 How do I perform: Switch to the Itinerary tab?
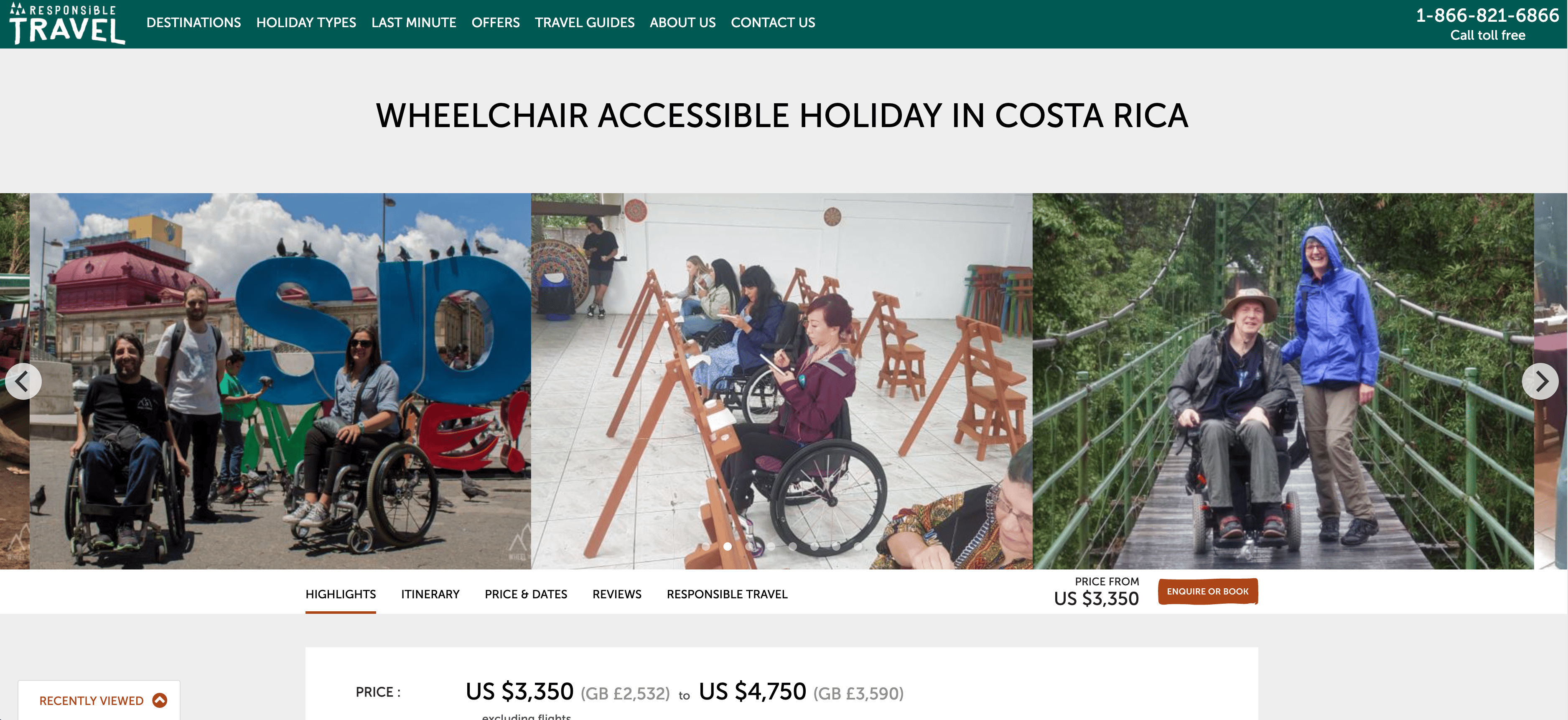tap(430, 594)
